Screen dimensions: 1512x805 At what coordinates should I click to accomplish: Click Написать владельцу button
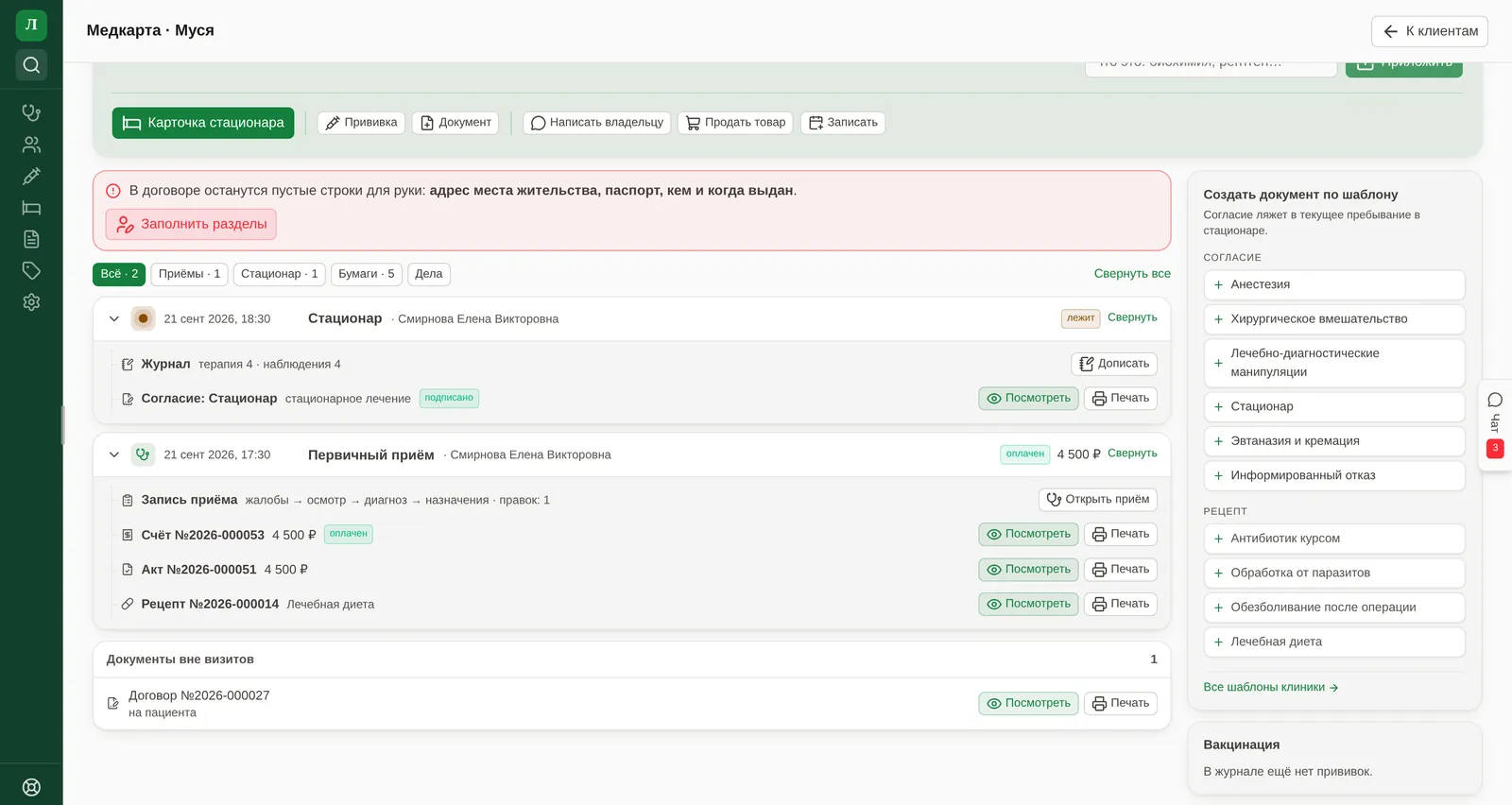[597, 123]
